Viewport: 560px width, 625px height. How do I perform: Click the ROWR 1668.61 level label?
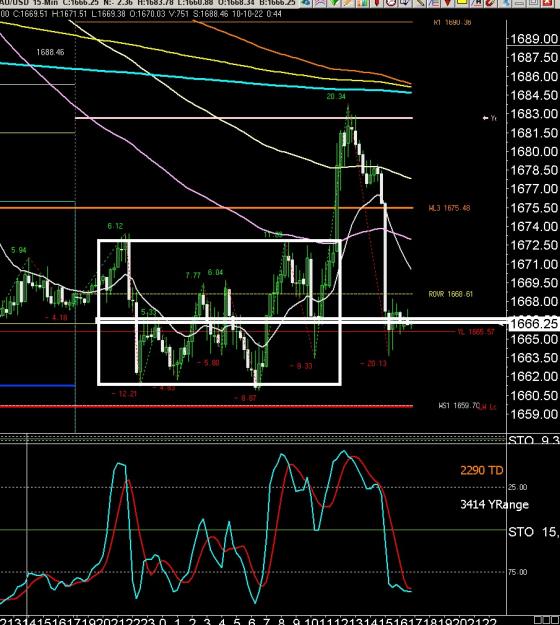pos(450,294)
